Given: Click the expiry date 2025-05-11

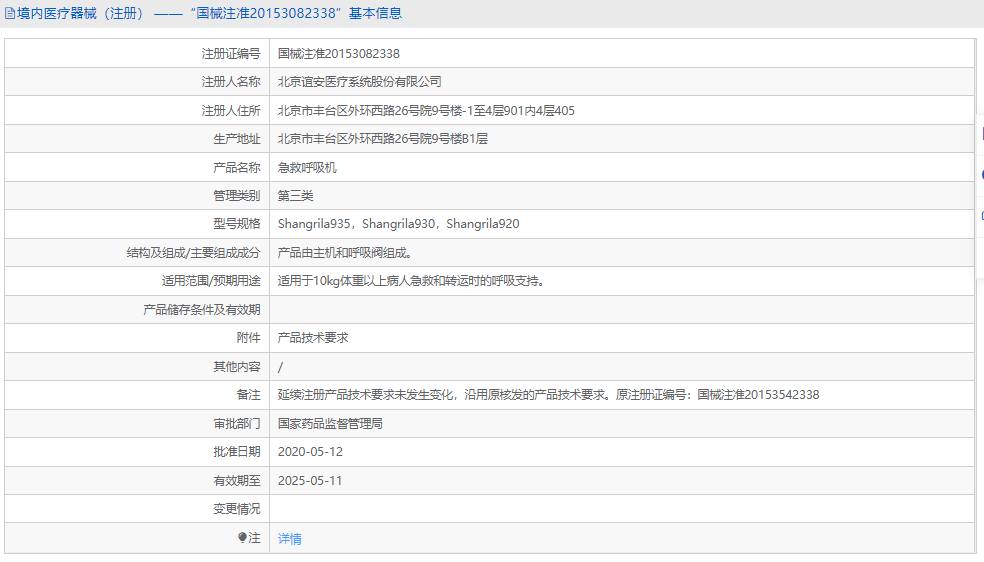Looking at the screenshot, I should click(x=310, y=481).
